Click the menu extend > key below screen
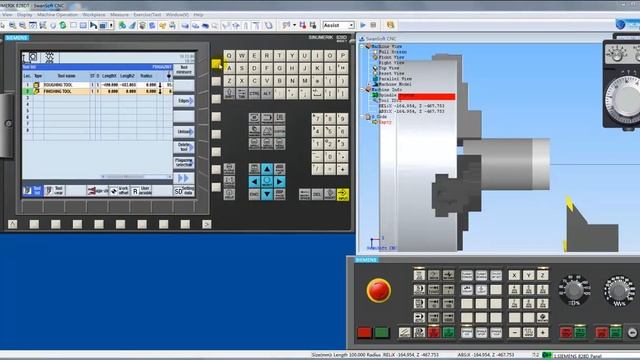 (x=207, y=224)
